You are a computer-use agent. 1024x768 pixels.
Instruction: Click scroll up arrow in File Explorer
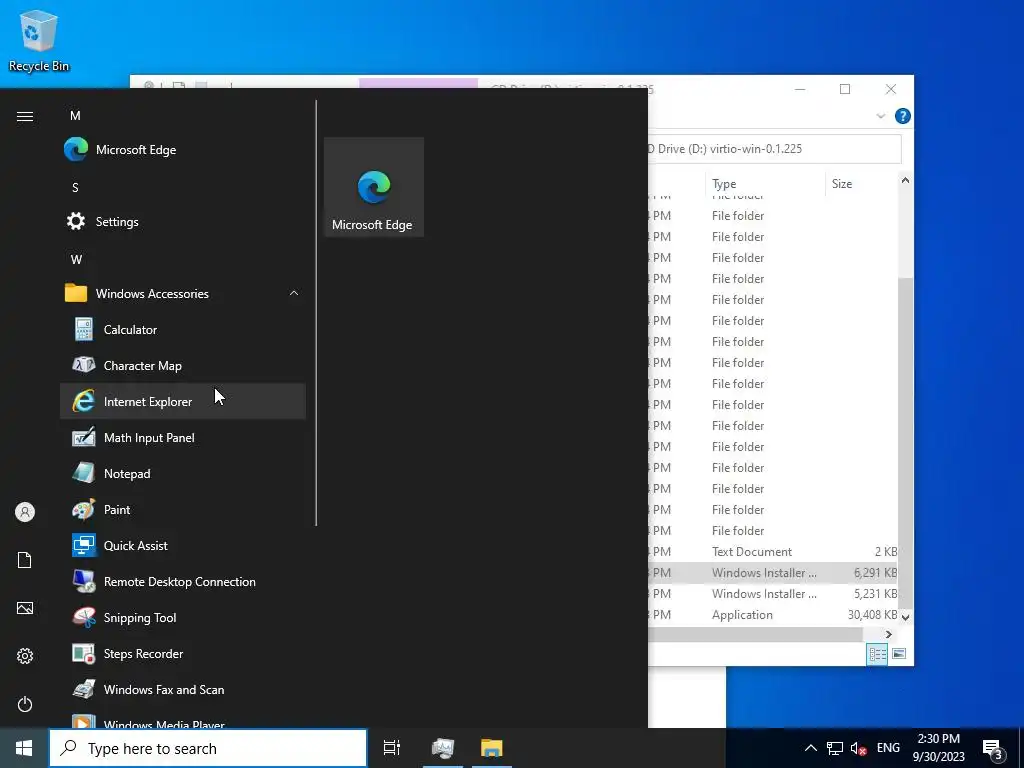pos(905,180)
